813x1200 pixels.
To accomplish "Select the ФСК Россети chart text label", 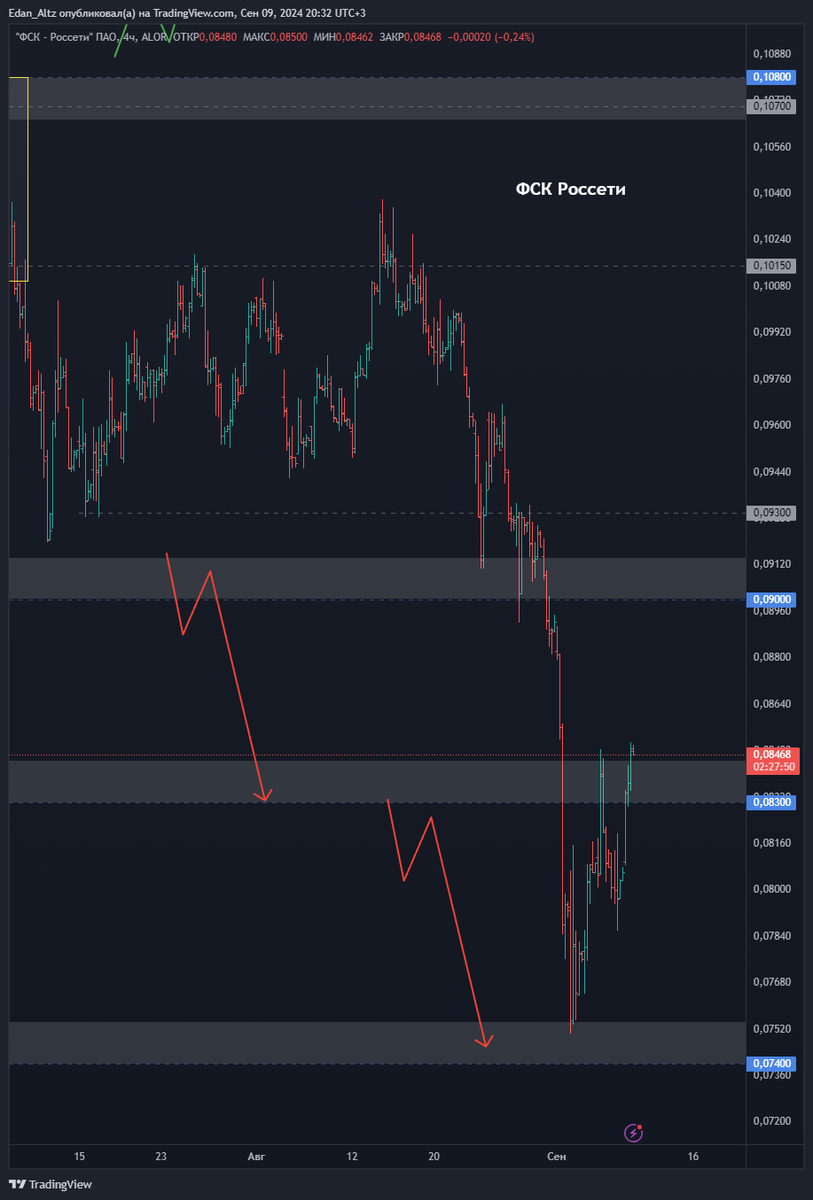I will coord(570,189).
